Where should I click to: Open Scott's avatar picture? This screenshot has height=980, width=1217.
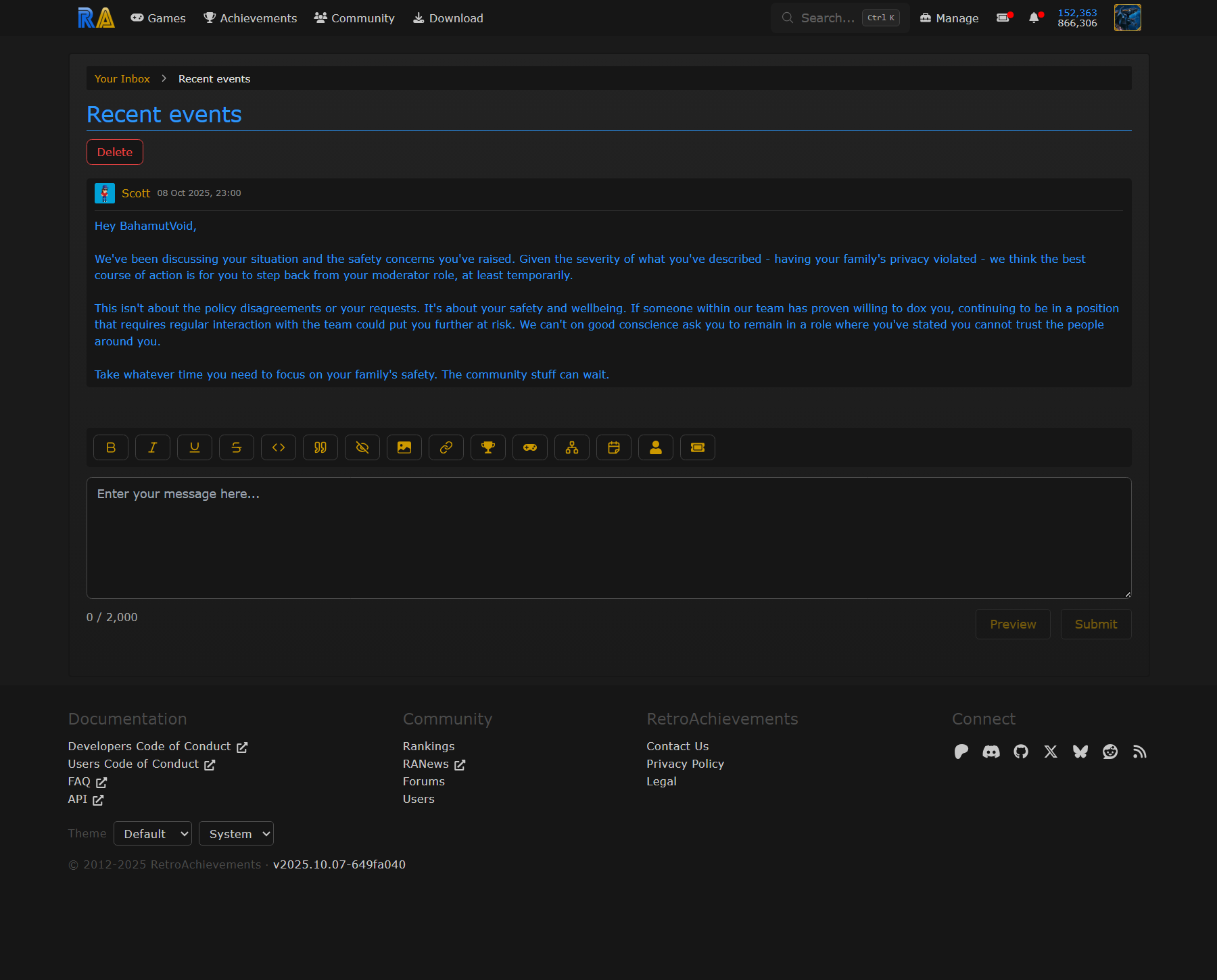[x=105, y=193]
